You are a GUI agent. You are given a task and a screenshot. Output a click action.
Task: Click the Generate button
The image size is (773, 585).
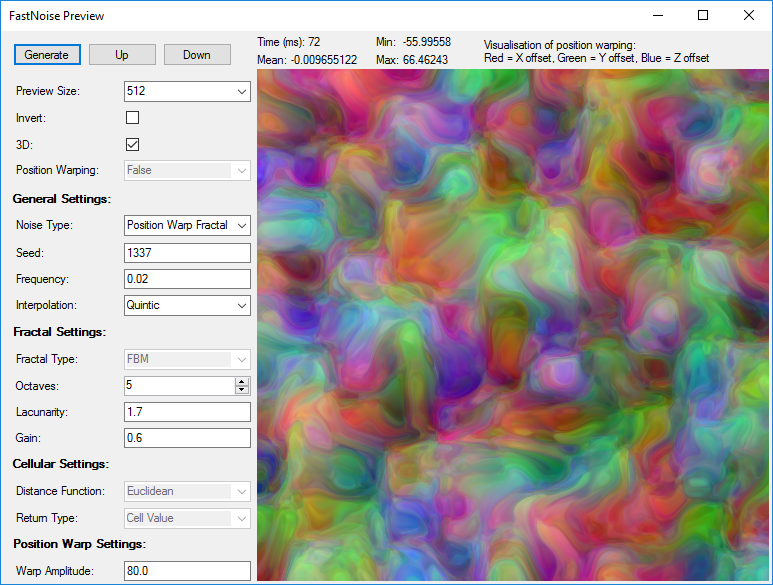pos(47,55)
